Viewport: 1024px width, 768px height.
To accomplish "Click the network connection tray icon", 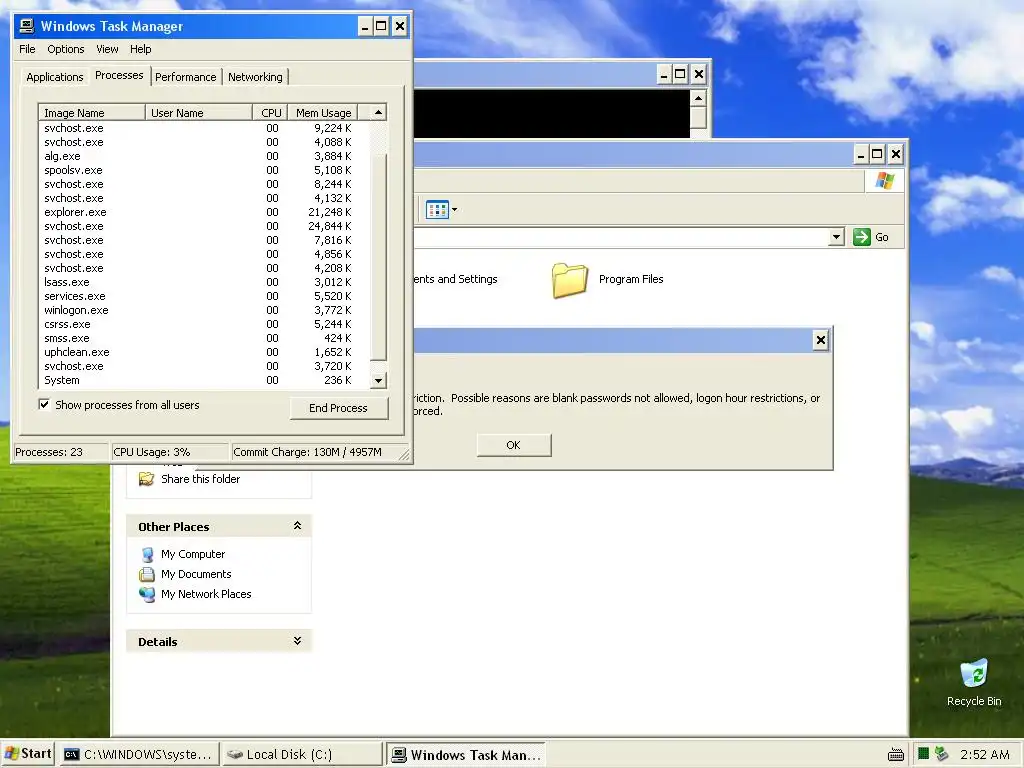I will tap(941, 754).
